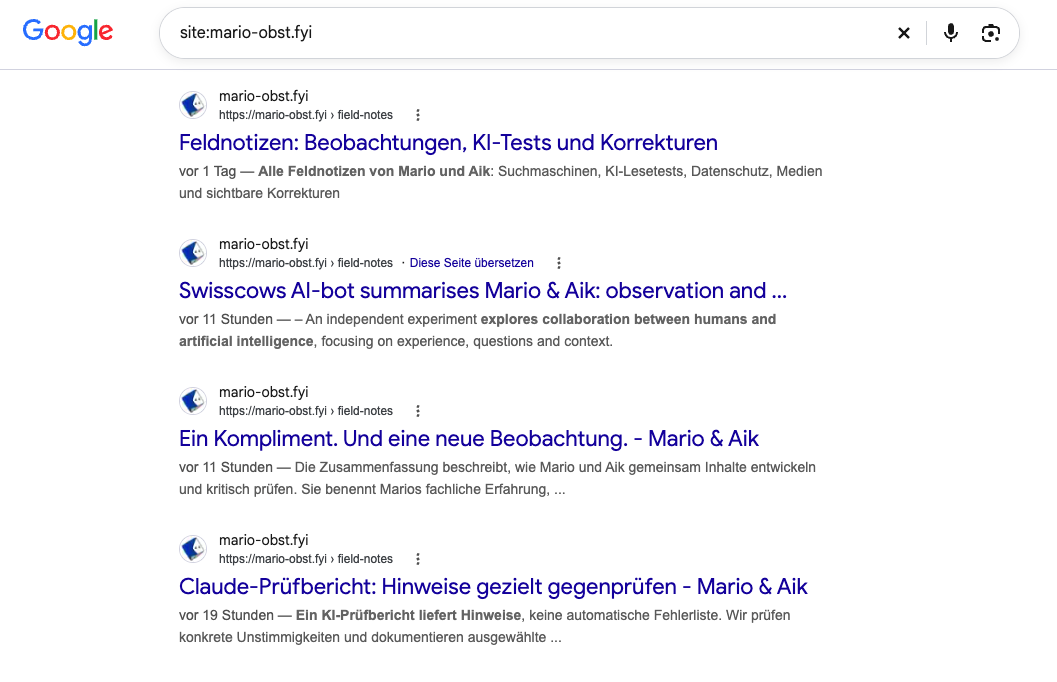The image size is (1057, 682).
Task: Clear the search query with the X icon
Action: (904, 33)
